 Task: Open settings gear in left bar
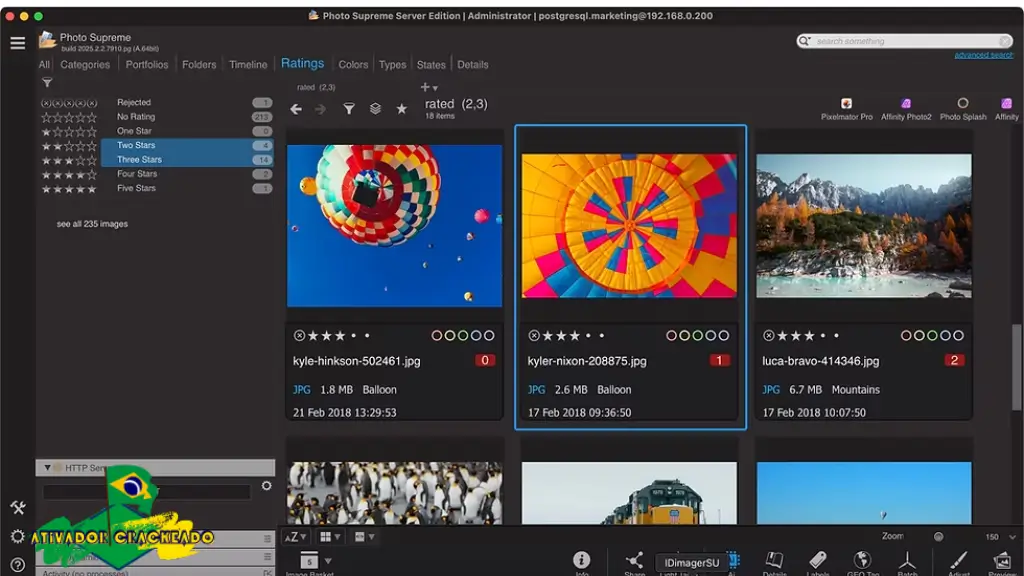pyautogui.click(x=18, y=537)
